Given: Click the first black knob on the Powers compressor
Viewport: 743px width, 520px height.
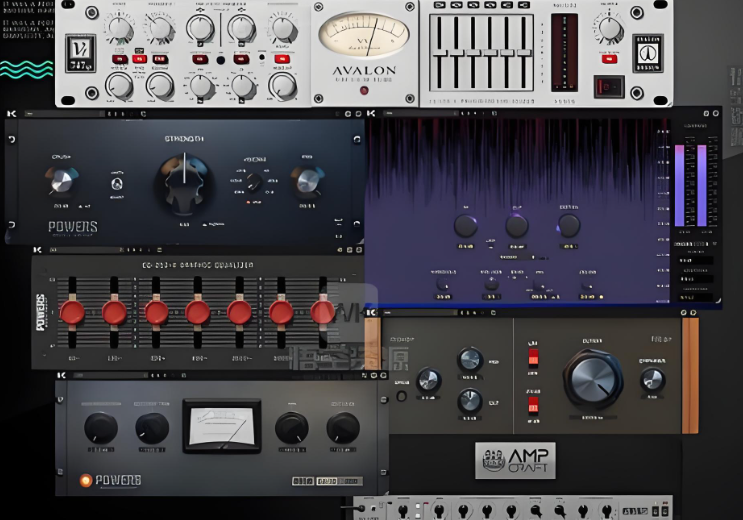Looking at the screenshot, I should [x=101, y=428].
